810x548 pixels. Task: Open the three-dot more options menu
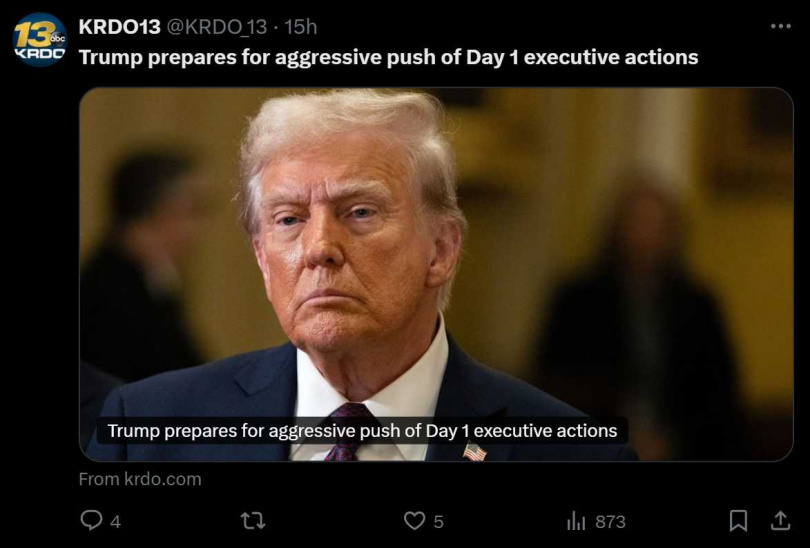[780, 26]
